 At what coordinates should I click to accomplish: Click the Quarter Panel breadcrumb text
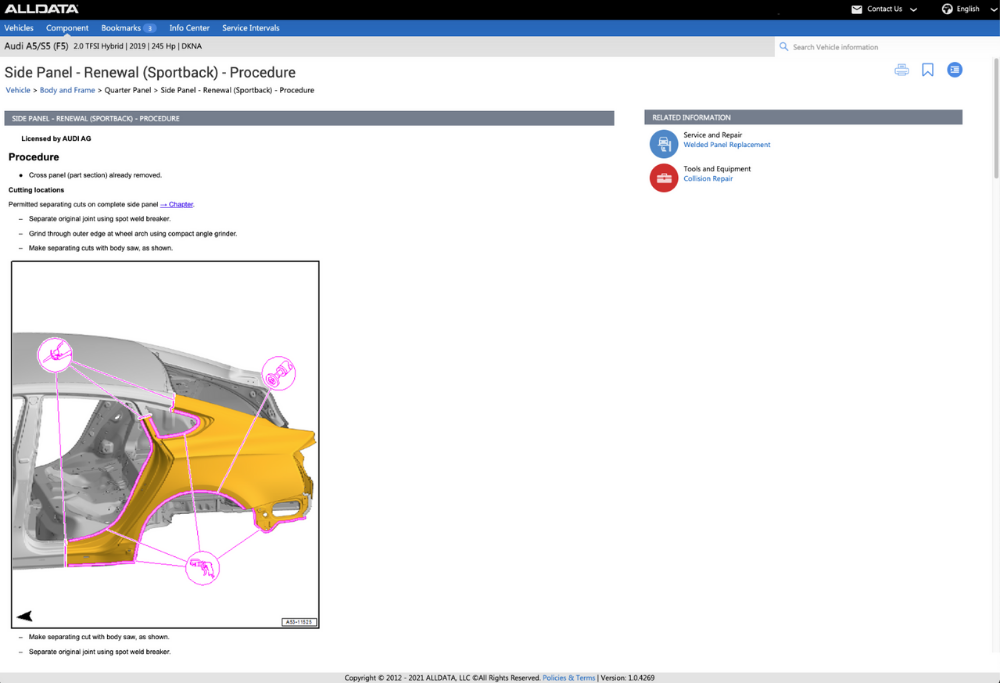(x=128, y=90)
